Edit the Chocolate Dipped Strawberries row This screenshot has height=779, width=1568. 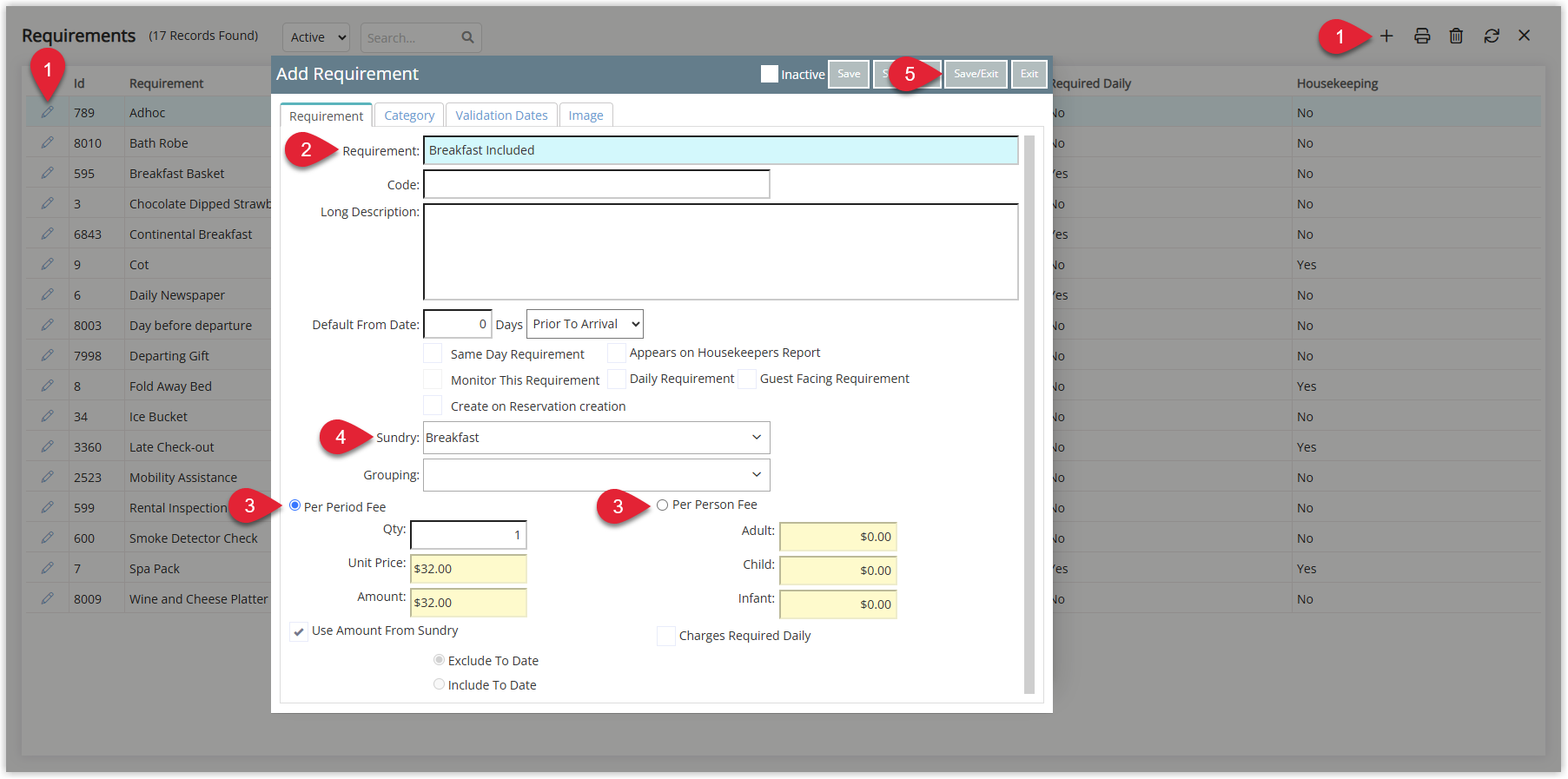point(47,203)
